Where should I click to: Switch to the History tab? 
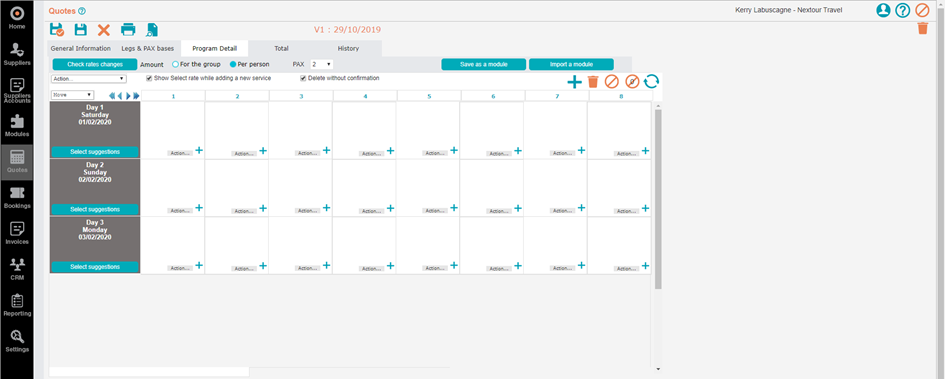(x=348, y=48)
